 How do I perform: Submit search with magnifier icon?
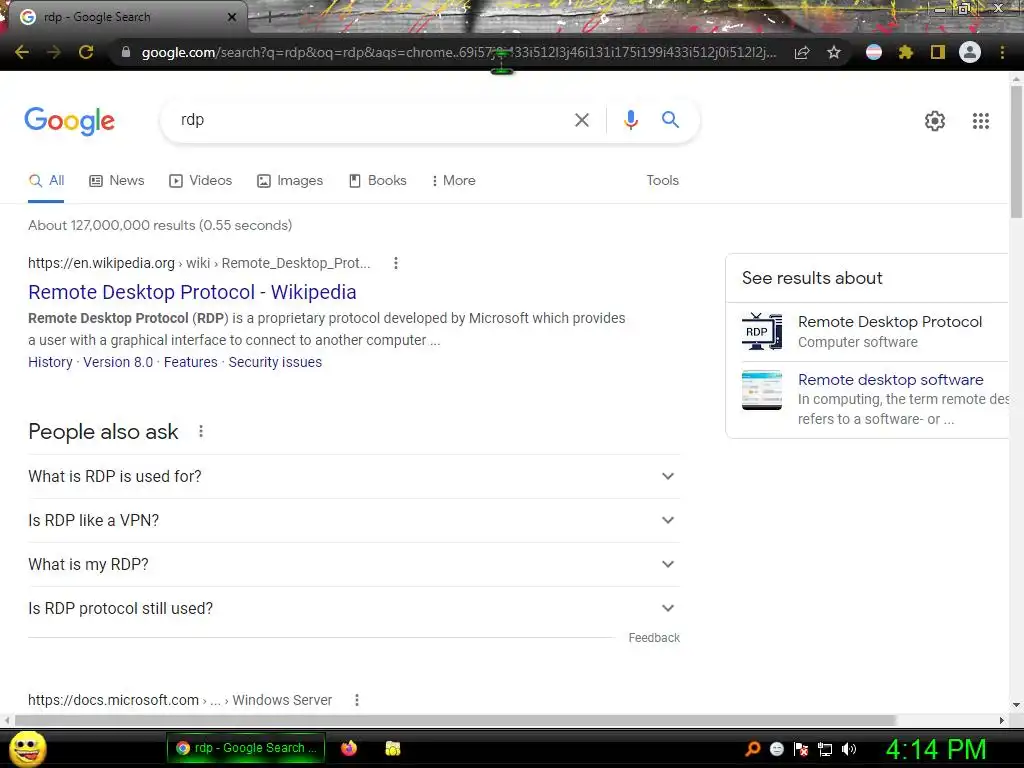[670, 120]
